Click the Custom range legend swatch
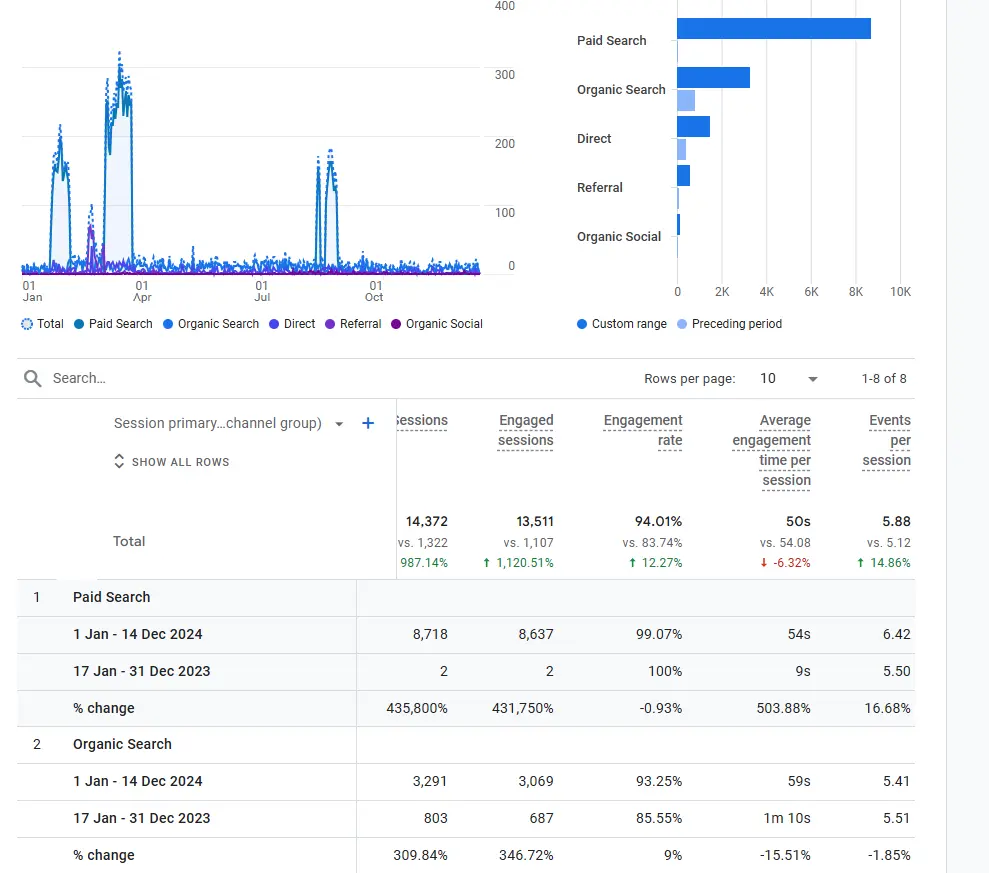The image size is (989, 873). (582, 324)
